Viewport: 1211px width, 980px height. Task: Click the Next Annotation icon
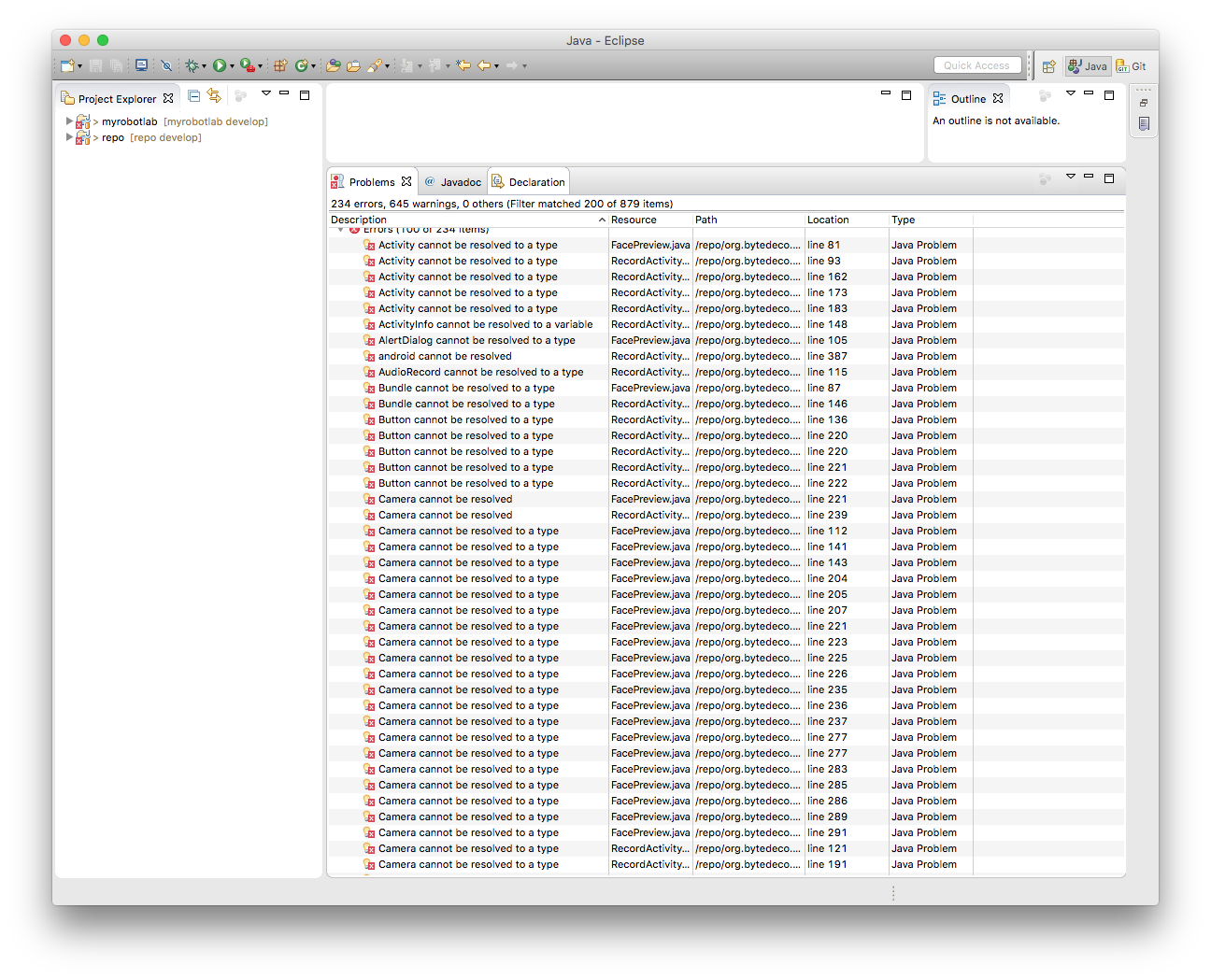[x=407, y=65]
